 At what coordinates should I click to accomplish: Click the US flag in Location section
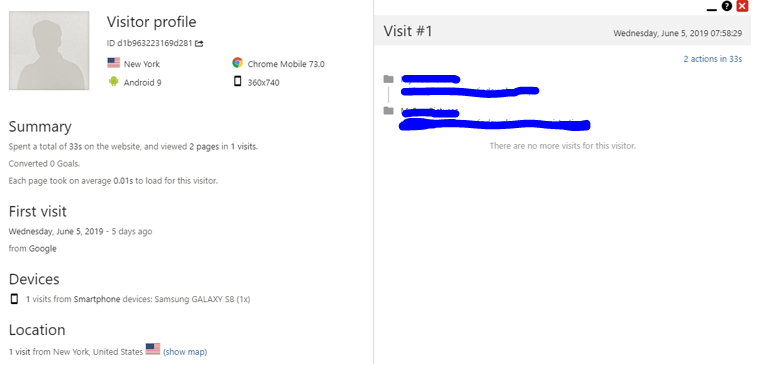153,349
